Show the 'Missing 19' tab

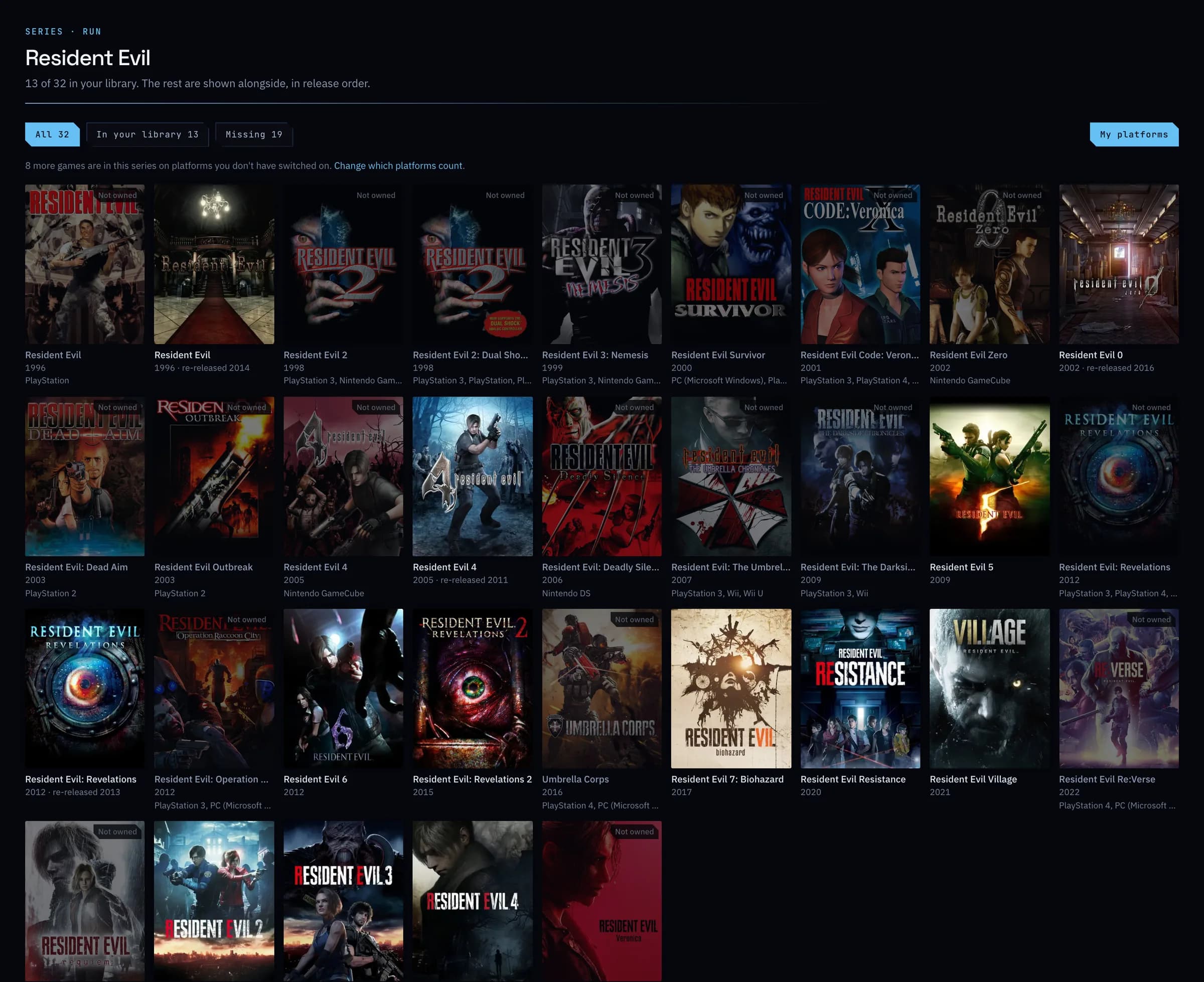(x=253, y=134)
